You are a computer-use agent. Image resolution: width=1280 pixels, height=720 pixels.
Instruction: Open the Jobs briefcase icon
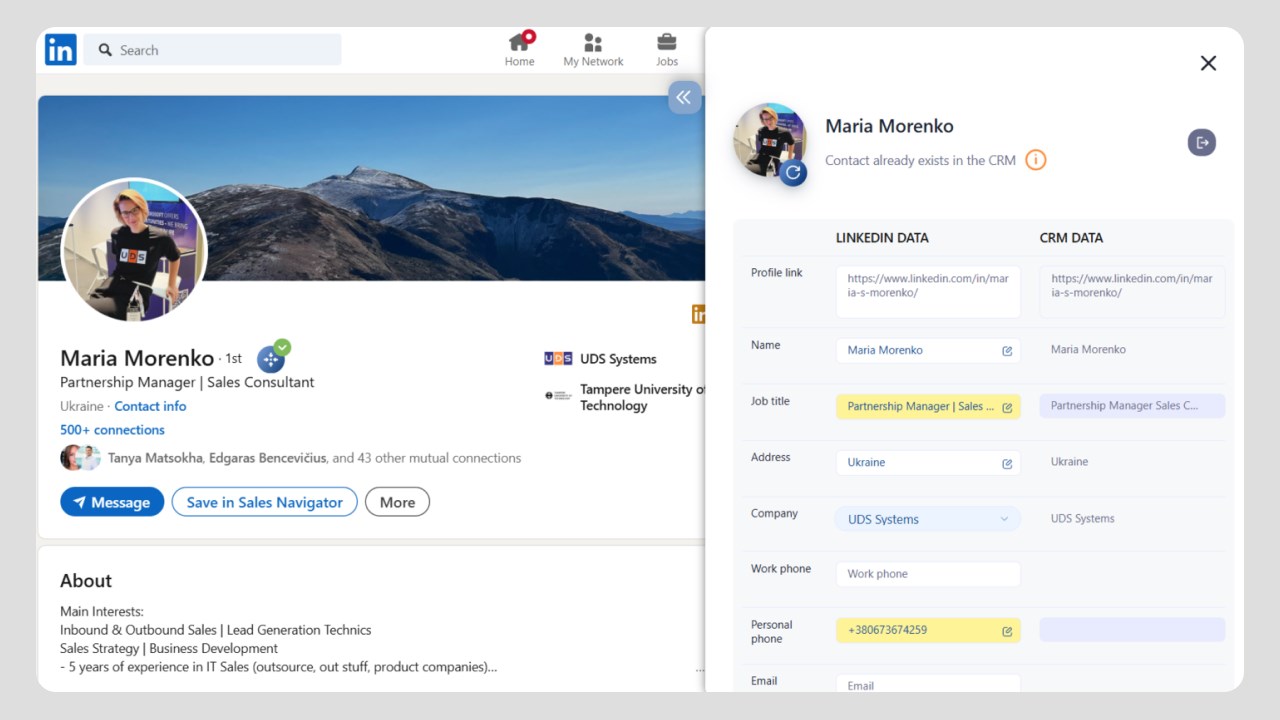(x=667, y=48)
